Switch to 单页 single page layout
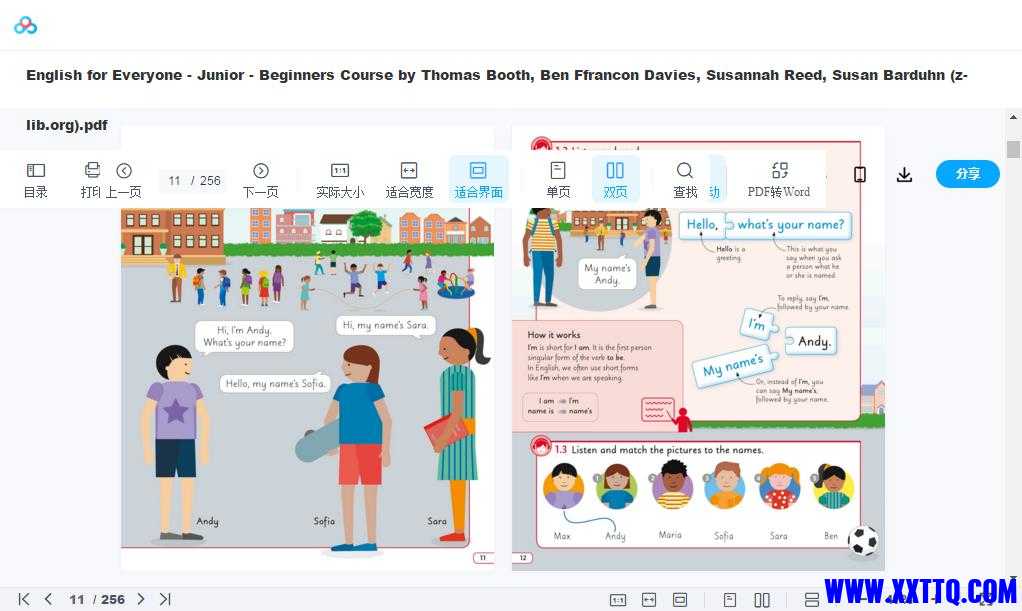This screenshot has height=611, width=1022. 558,180
